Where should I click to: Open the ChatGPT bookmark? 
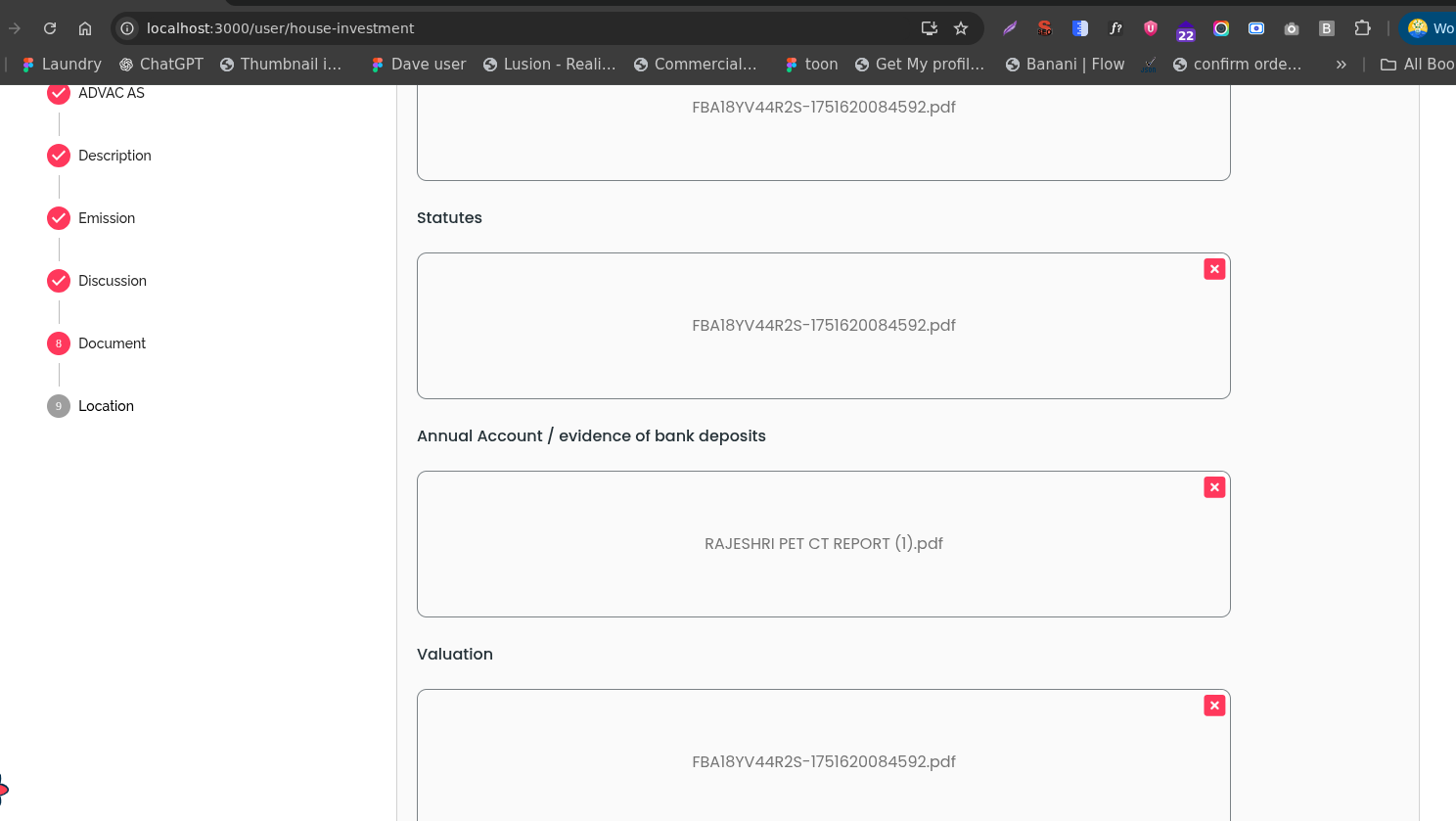pyautogui.click(x=161, y=65)
